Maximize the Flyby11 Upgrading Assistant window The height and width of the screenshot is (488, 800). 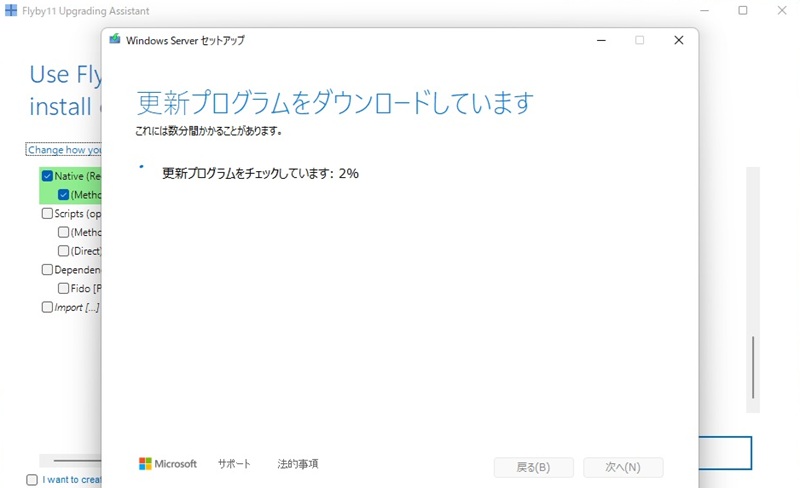743,11
